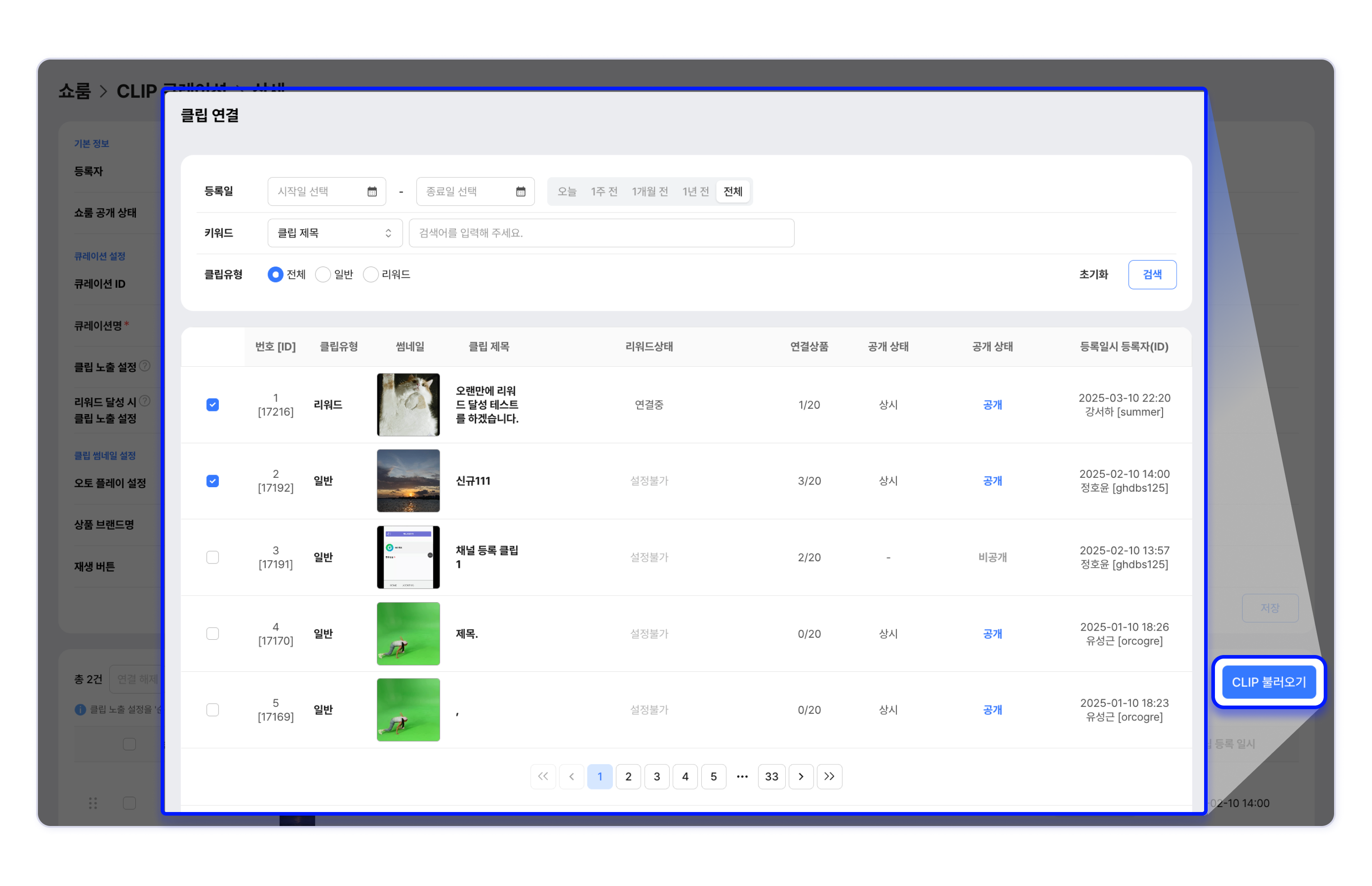Go to previous page arrow icon

tap(571, 776)
